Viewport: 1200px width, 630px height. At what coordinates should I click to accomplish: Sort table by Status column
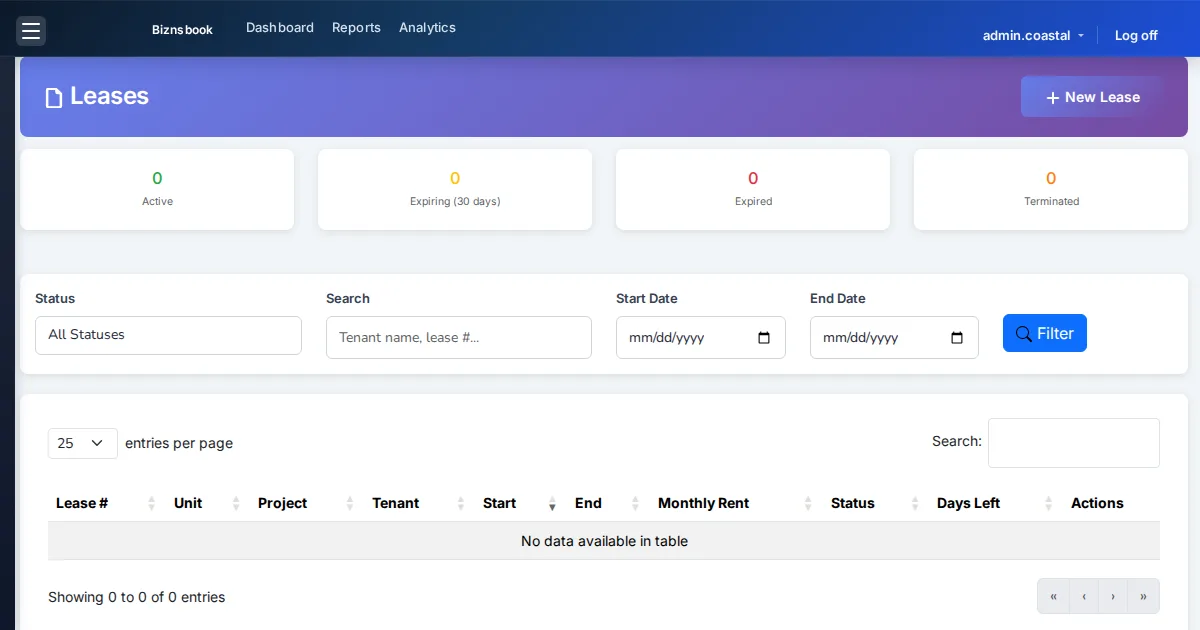click(876, 503)
